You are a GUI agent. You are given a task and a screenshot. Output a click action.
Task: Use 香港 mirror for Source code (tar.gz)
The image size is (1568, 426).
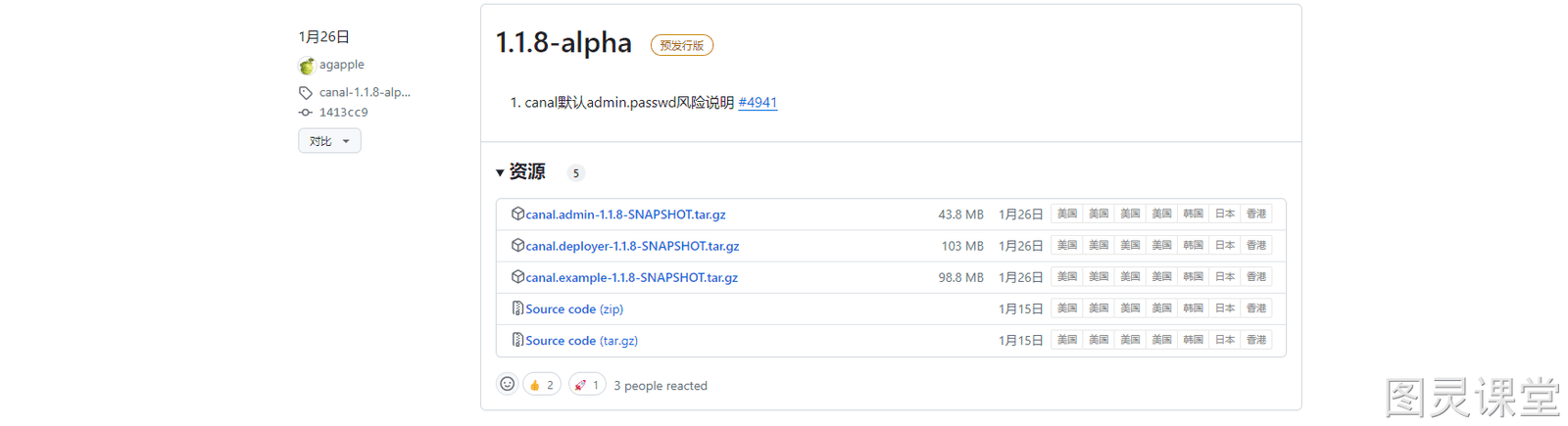tap(1256, 339)
